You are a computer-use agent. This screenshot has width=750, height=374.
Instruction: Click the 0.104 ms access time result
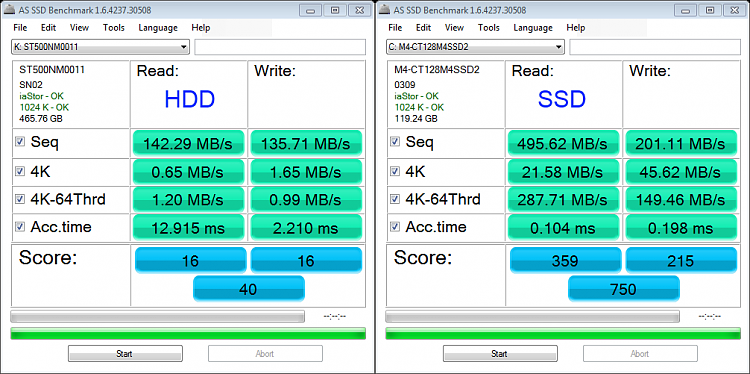coord(563,228)
